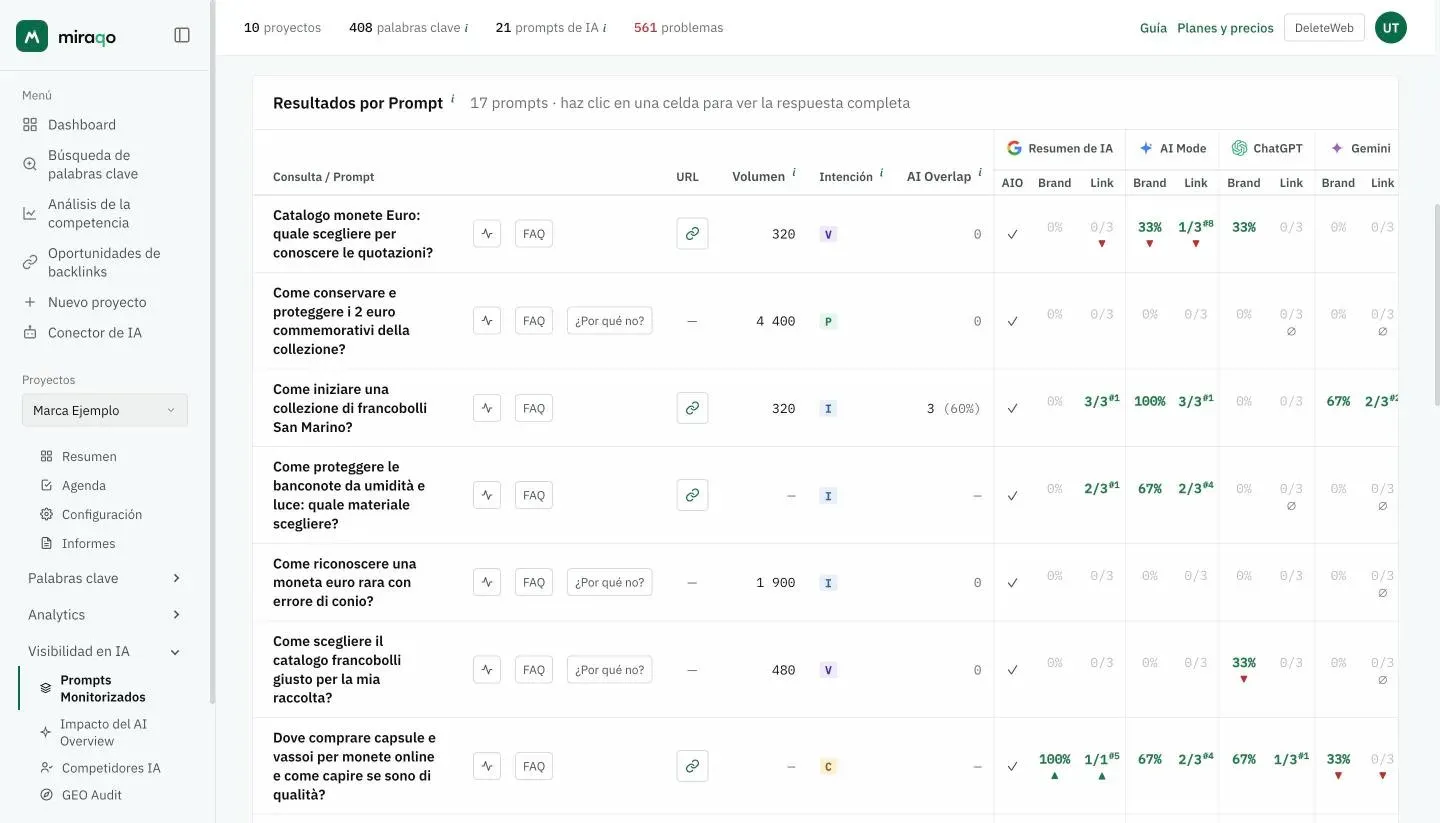Click the DeleteWeb button
1440x823 pixels.
(x=1324, y=28)
